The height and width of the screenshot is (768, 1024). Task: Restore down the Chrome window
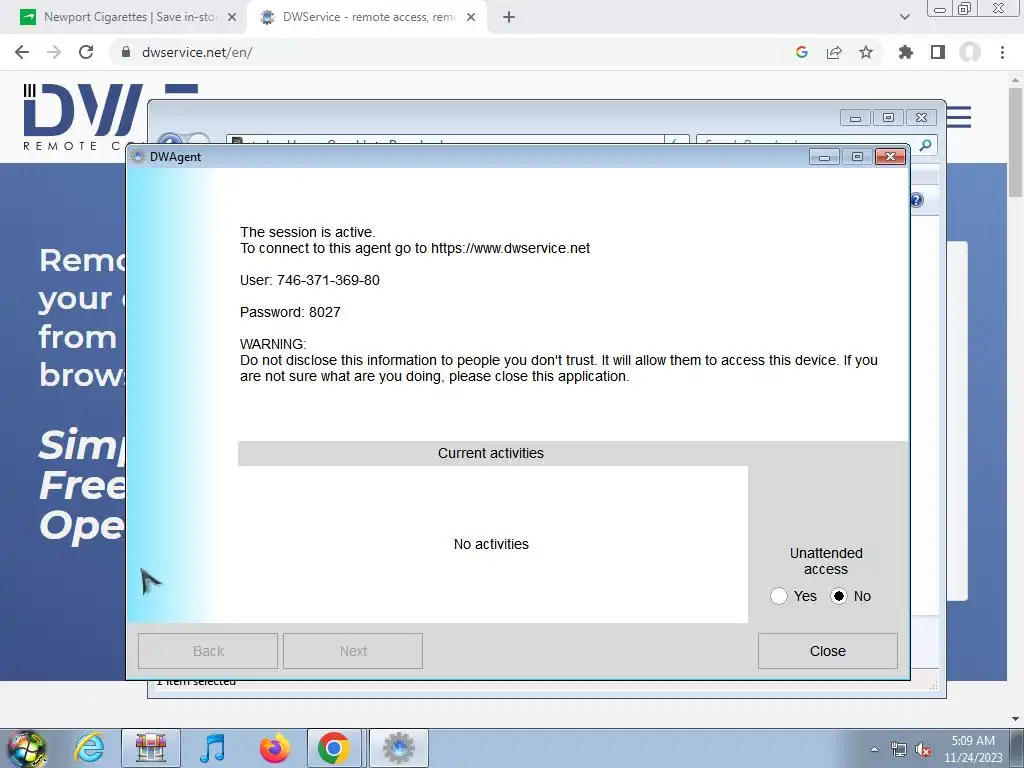[965, 8]
